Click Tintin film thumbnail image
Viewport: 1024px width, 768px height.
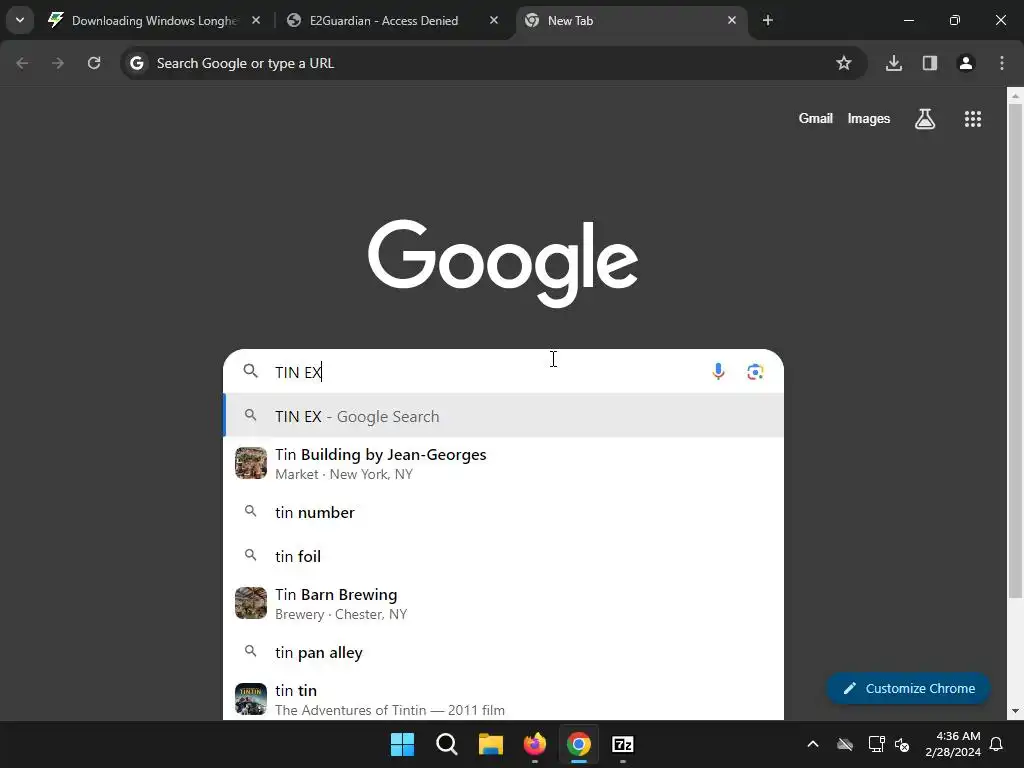tap(251, 699)
